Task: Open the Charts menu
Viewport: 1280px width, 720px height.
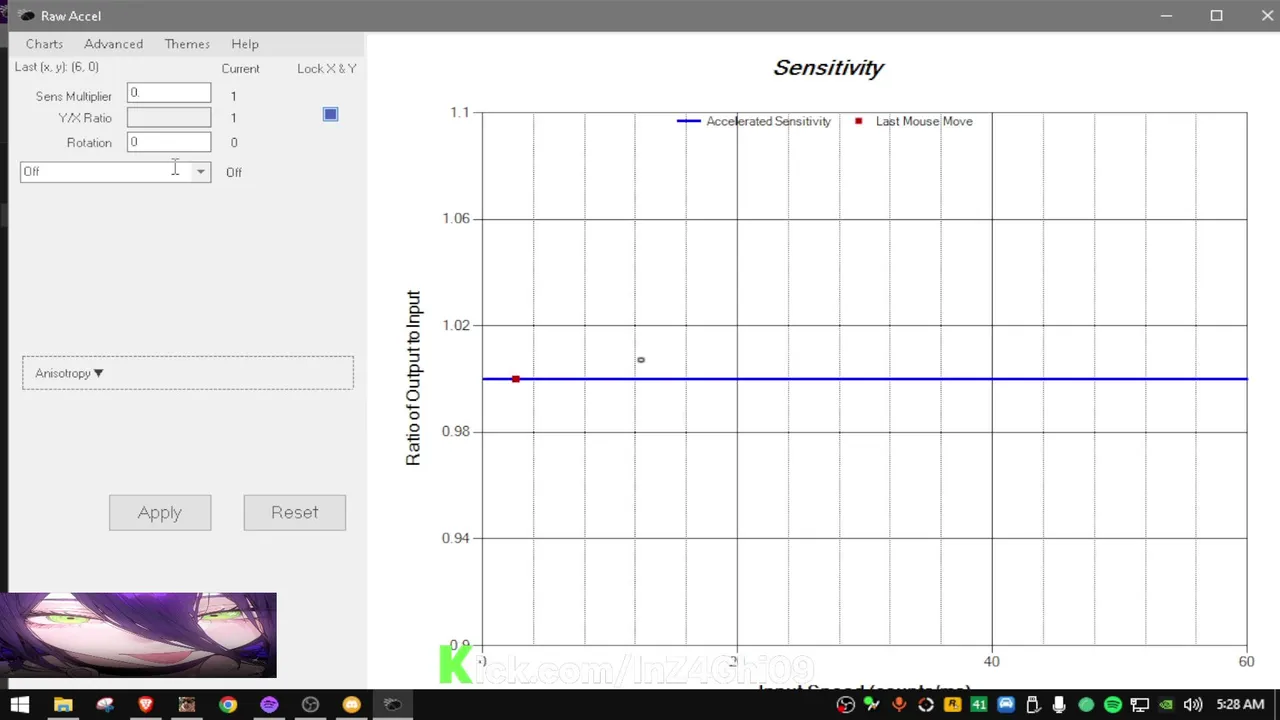Action: 44,44
